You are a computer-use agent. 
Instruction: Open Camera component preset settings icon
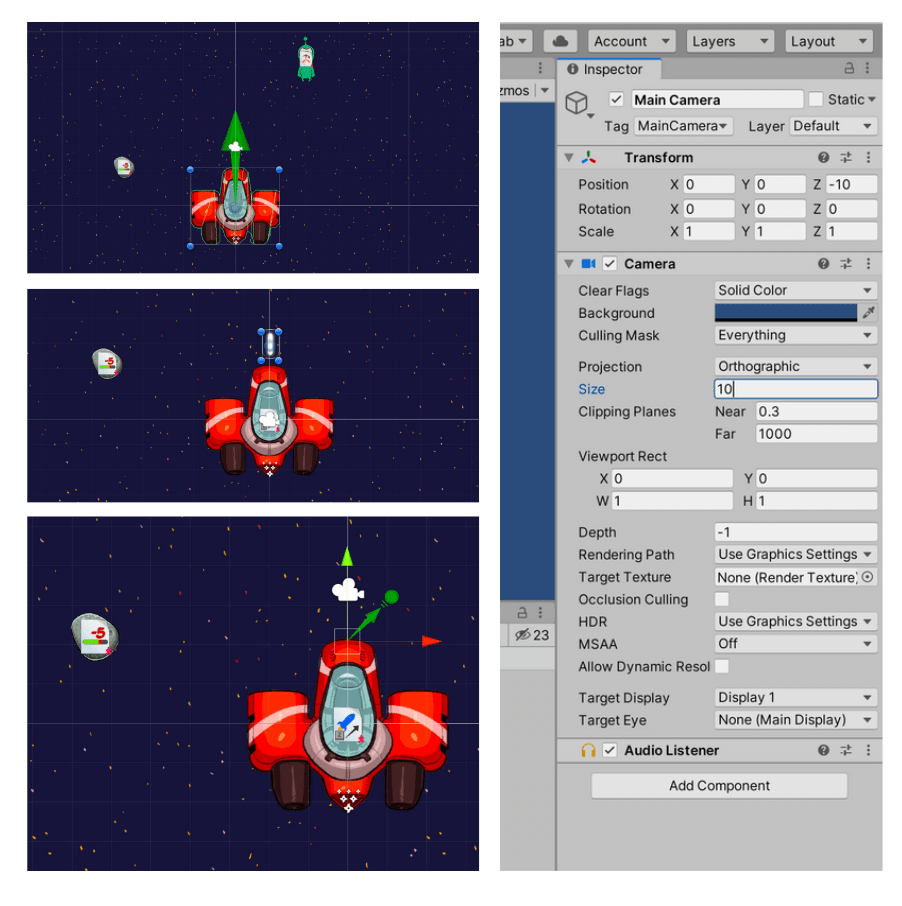(x=846, y=264)
